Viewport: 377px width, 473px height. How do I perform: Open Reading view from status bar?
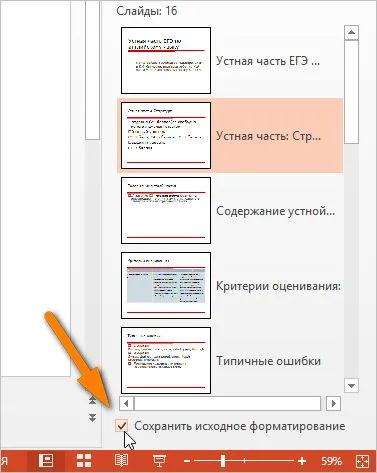coord(121,461)
